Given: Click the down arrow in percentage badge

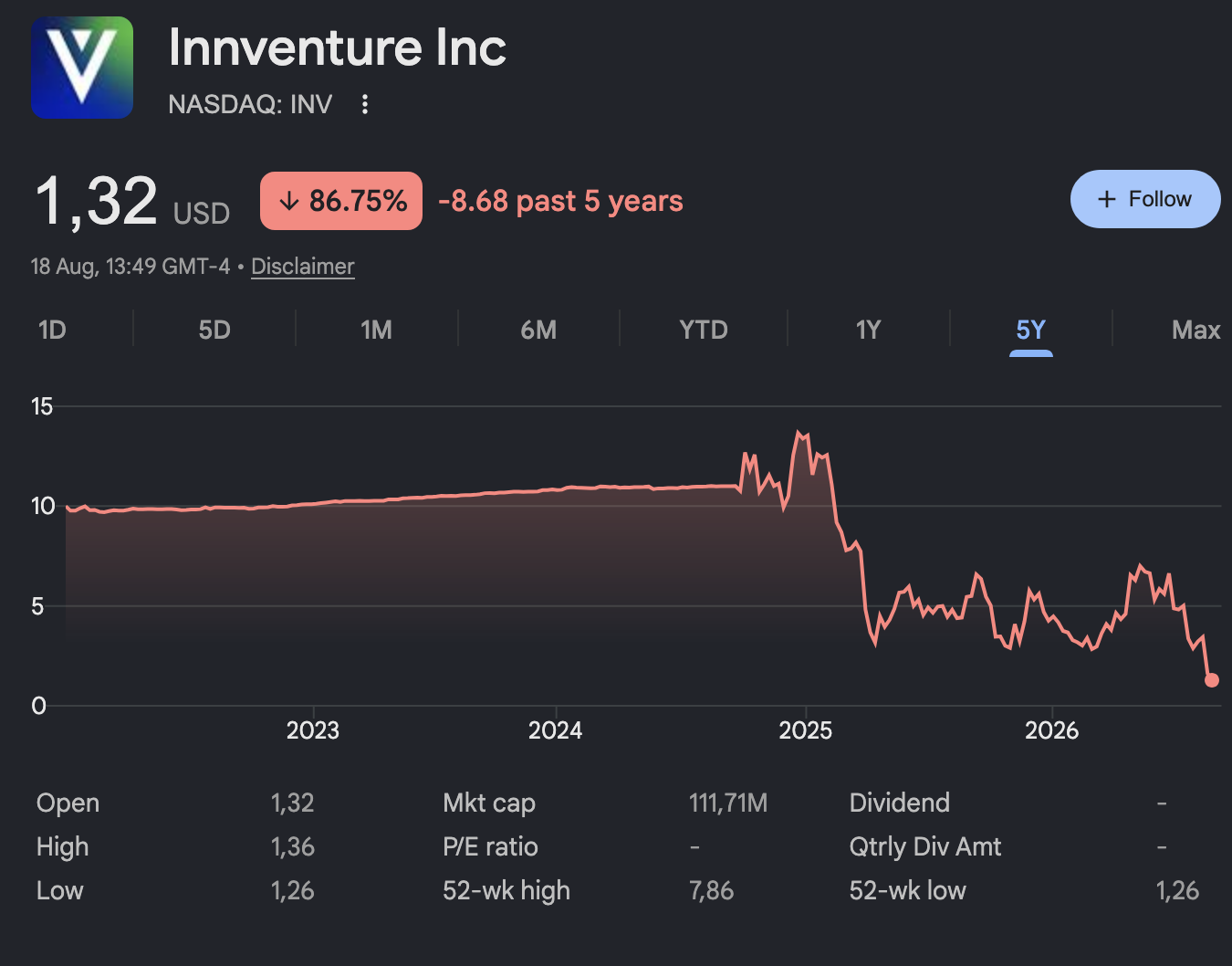Looking at the screenshot, I should [289, 201].
